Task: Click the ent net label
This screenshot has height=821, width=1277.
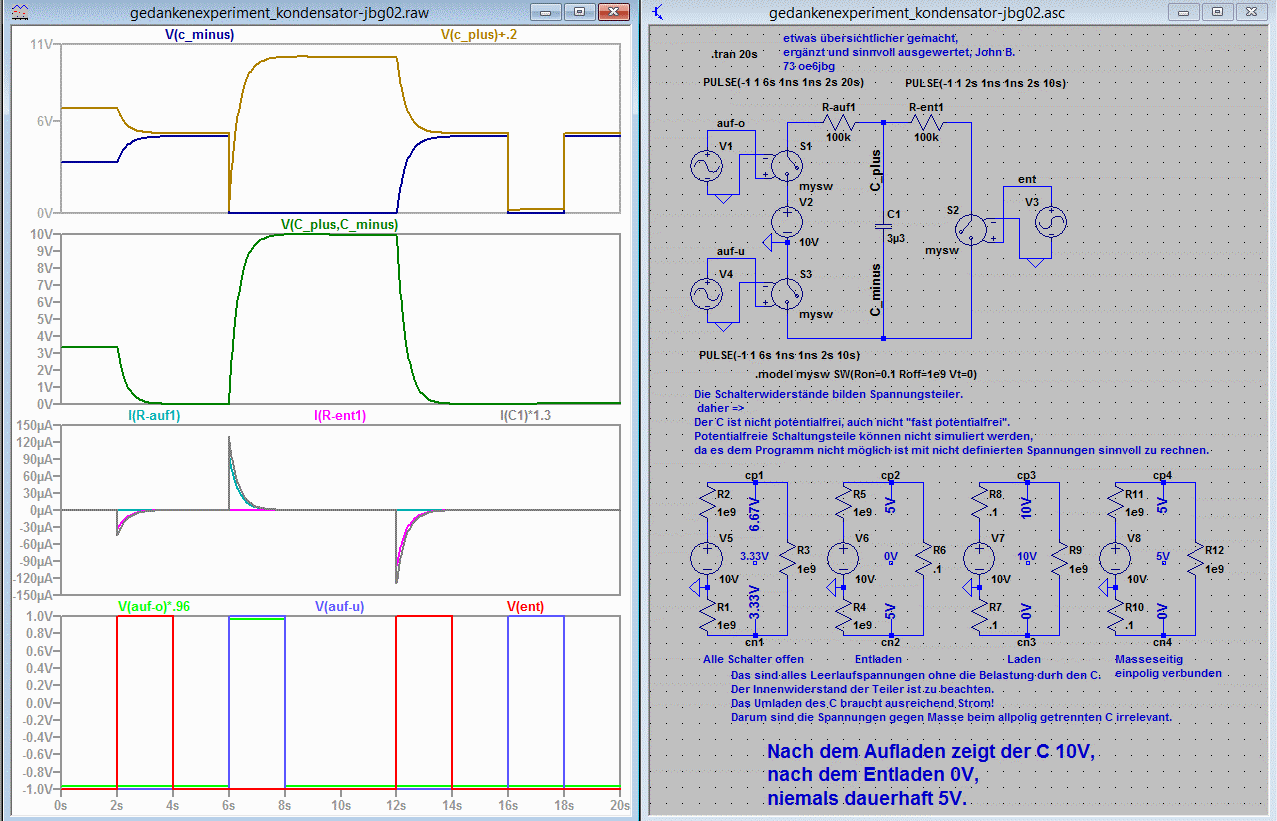Action: pos(1027,180)
